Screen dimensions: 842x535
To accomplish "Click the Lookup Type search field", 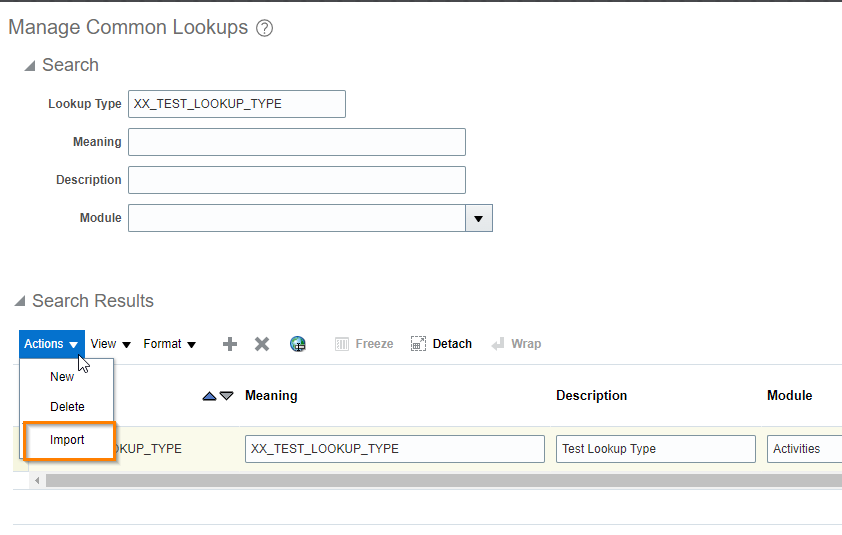I will [x=237, y=104].
